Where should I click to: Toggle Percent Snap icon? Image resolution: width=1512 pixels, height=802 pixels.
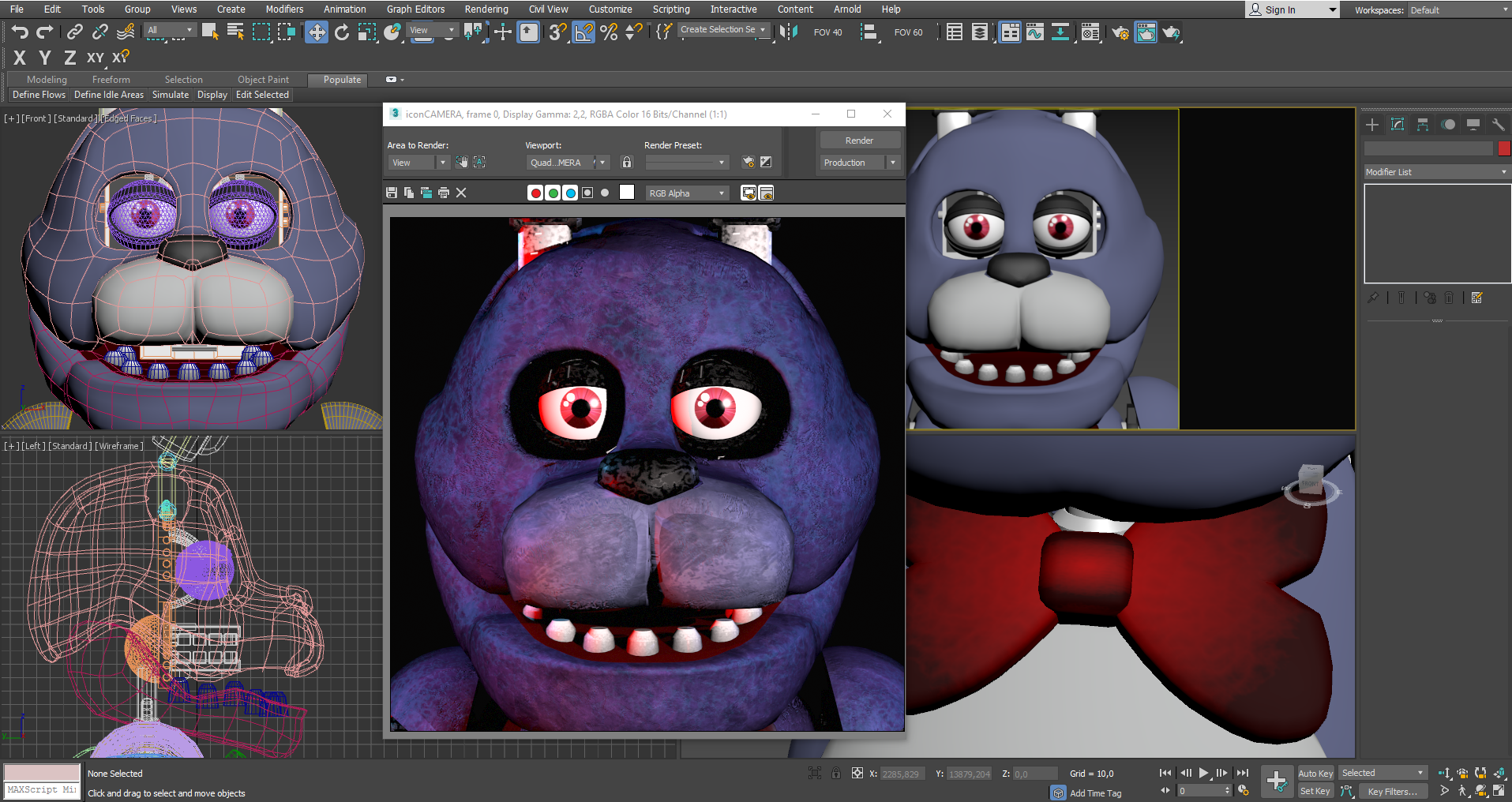pyautogui.click(x=609, y=32)
